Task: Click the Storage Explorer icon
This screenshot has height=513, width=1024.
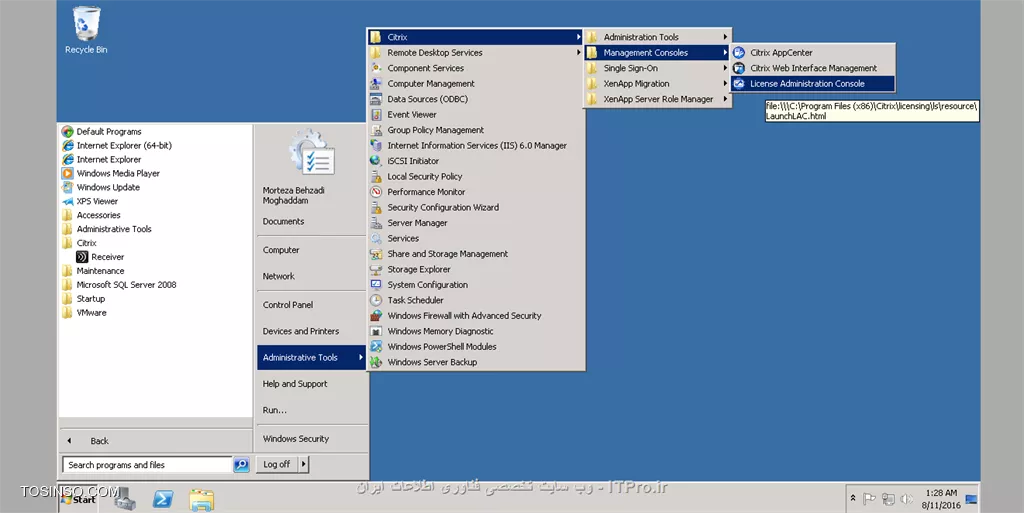Action: point(376,269)
